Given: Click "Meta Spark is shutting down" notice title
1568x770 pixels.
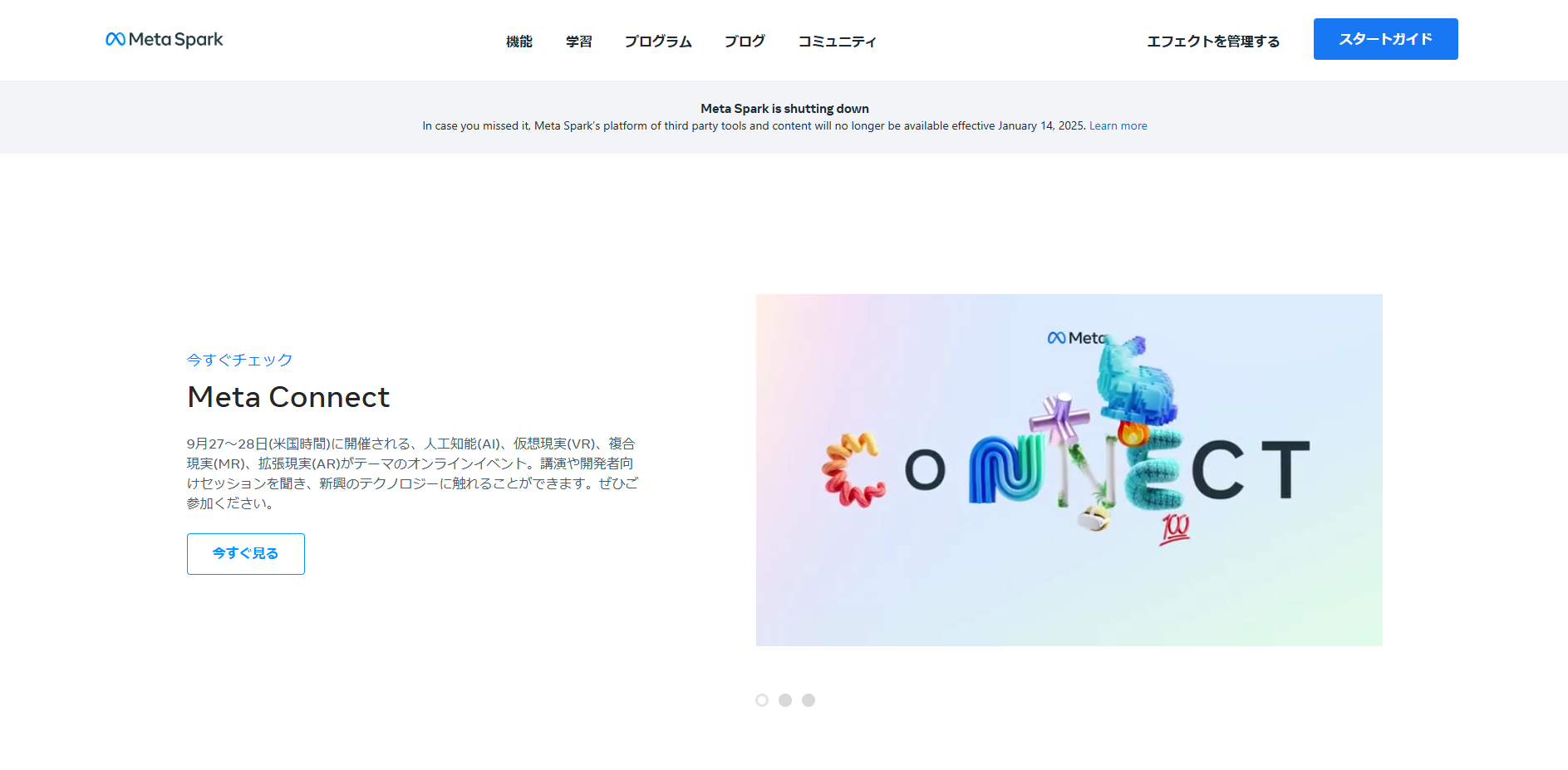Looking at the screenshot, I should coord(784,109).
